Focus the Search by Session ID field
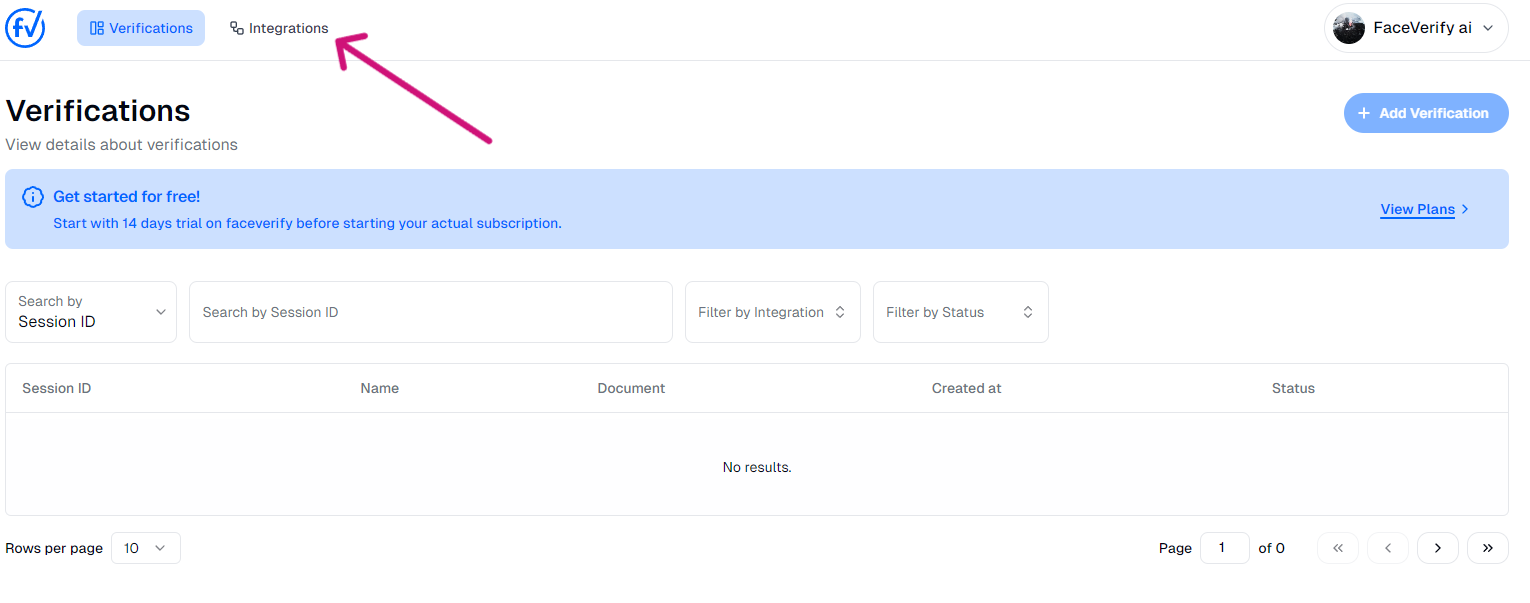 click(x=430, y=312)
